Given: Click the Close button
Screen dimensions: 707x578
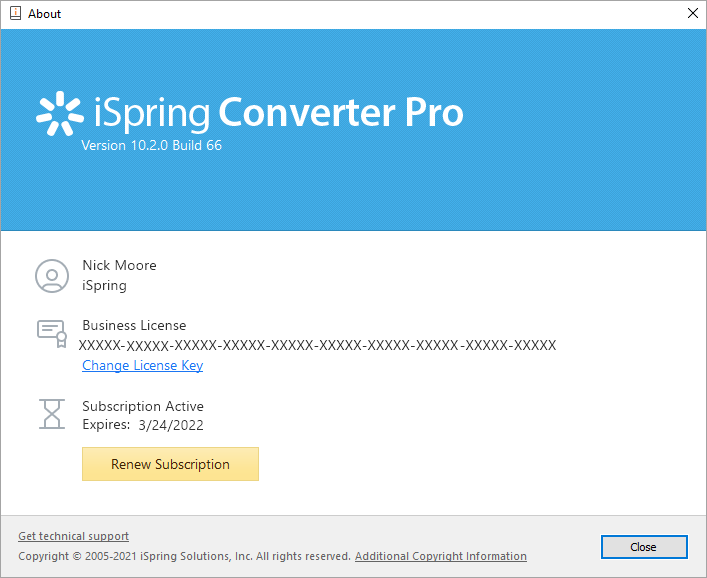Looking at the screenshot, I should [x=644, y=547].
